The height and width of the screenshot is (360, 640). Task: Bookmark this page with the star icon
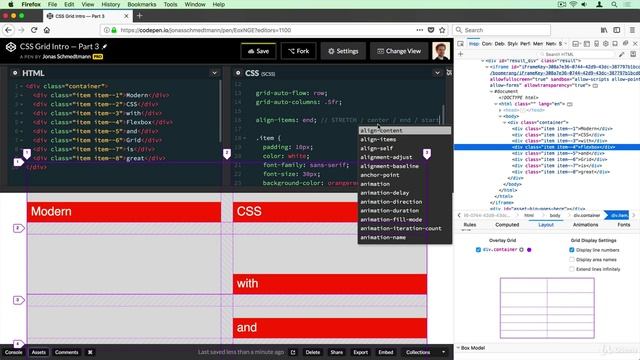point(442,30)
